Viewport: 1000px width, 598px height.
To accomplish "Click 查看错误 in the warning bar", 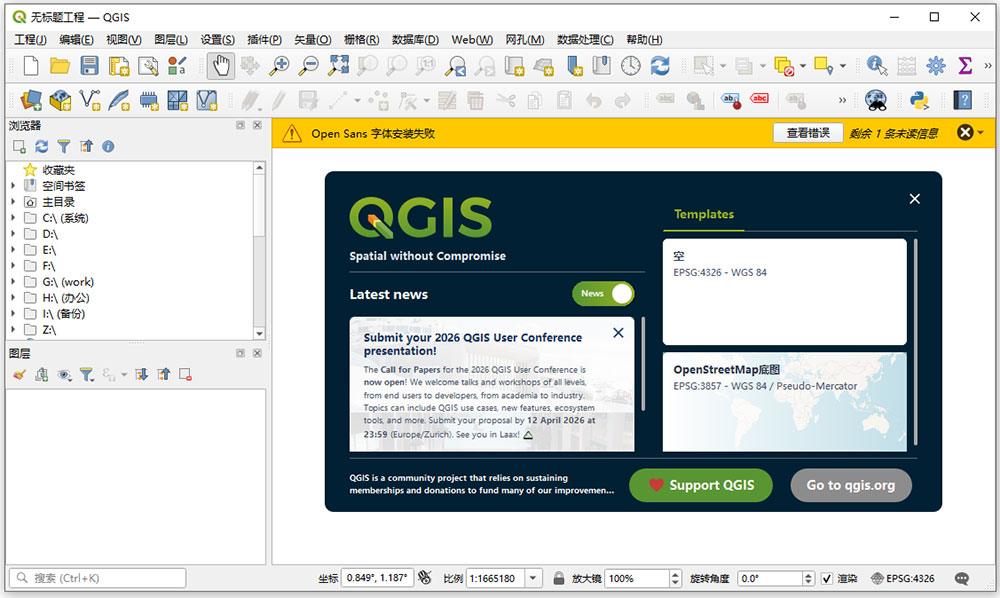I will point(807,132).
